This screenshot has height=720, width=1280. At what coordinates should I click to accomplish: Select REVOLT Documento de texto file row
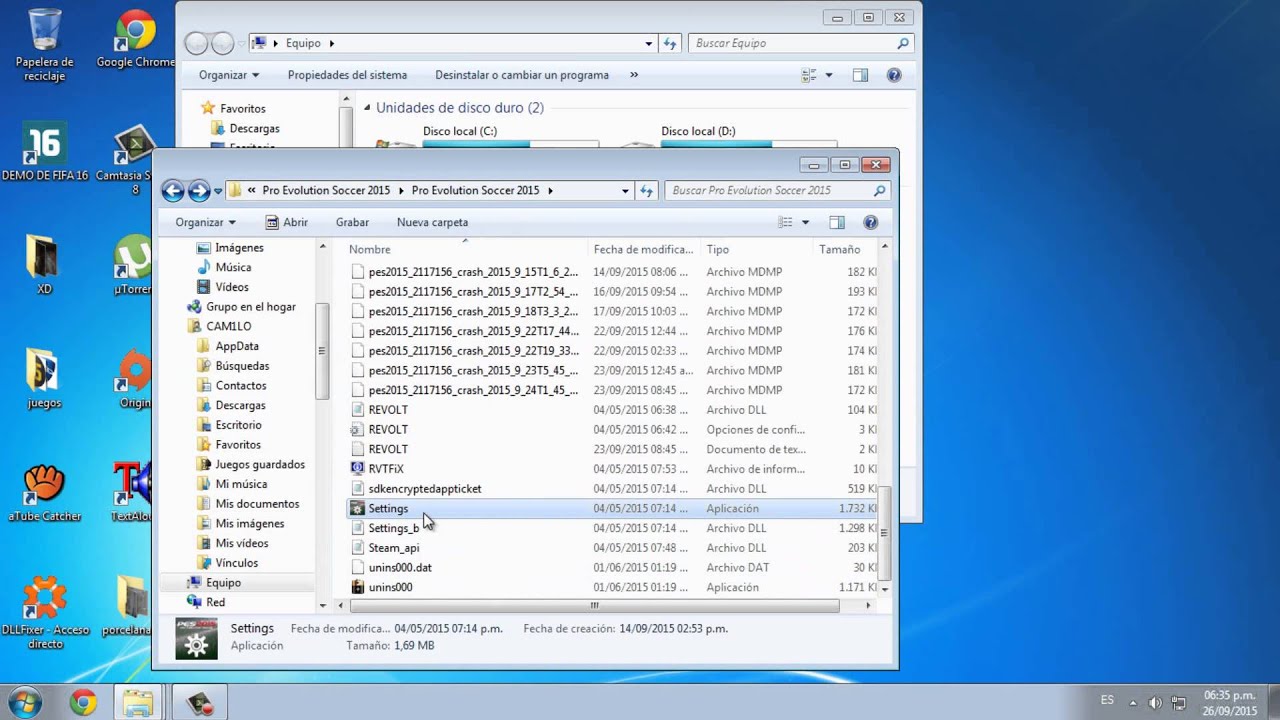coord(613,449)
